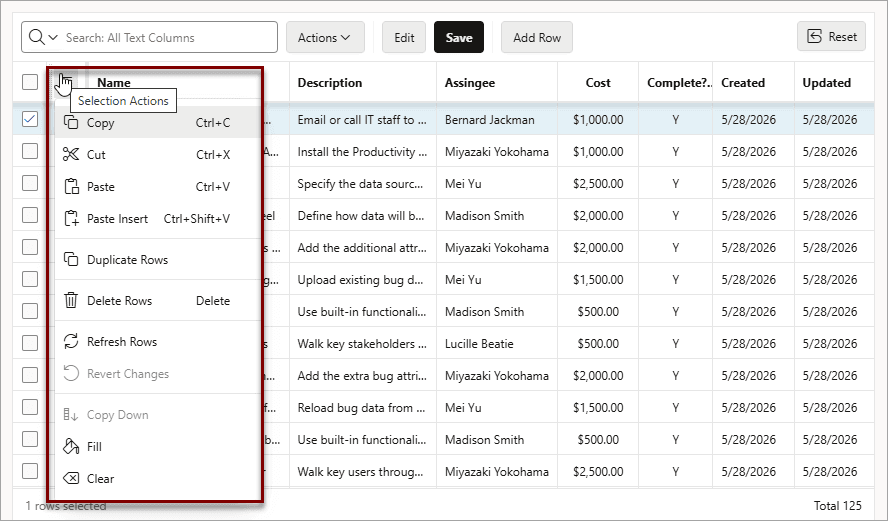The width and height of the screenshot is (888, 521).
Task: Click the Assingee column header
Action: tap(497, 83)
